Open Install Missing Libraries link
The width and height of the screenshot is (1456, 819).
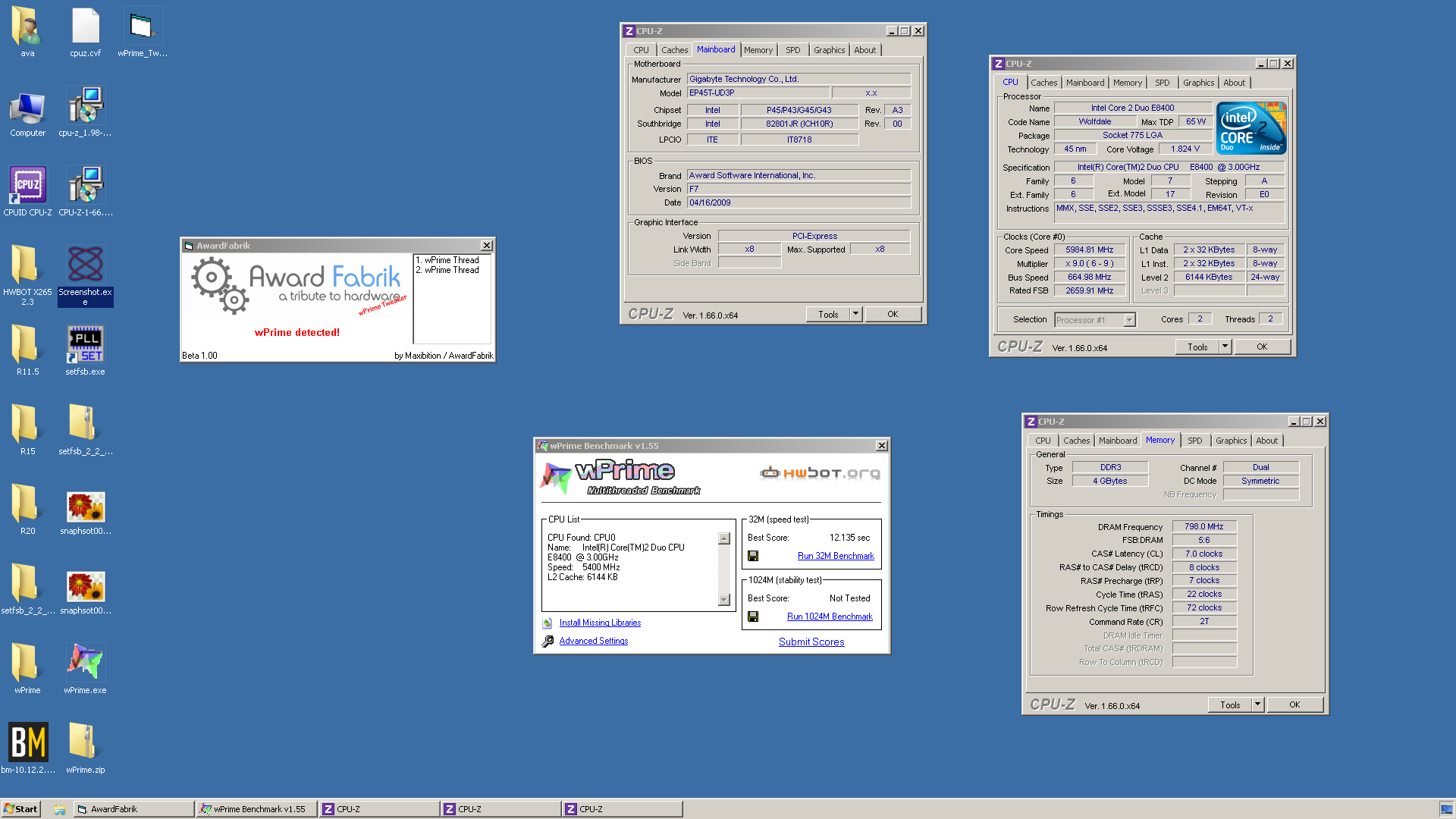600,623
